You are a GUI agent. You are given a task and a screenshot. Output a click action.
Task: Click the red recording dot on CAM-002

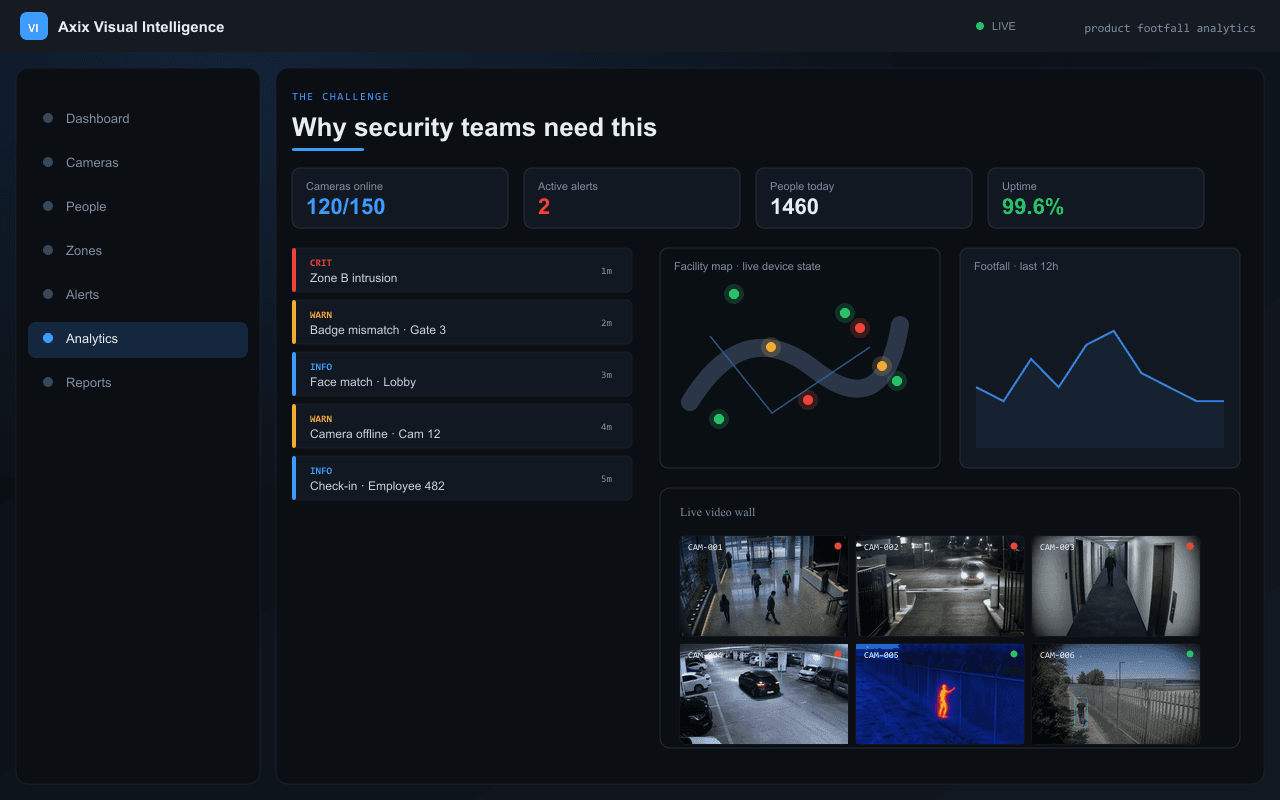pos(1014,546)
